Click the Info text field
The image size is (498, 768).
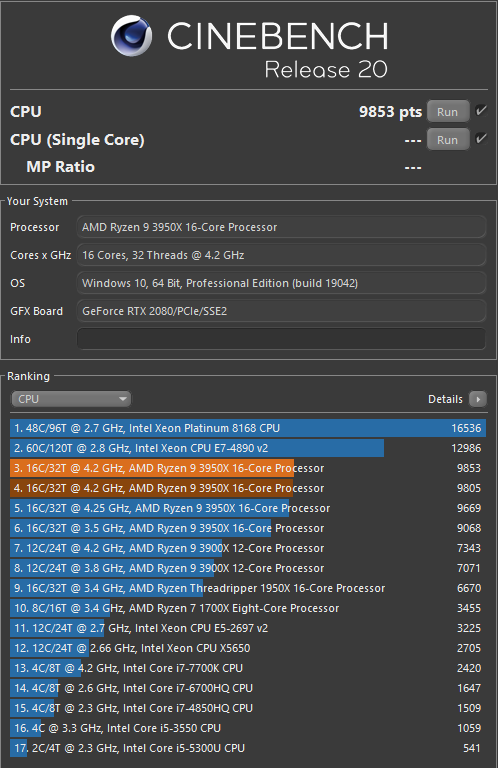pos(281,339)
